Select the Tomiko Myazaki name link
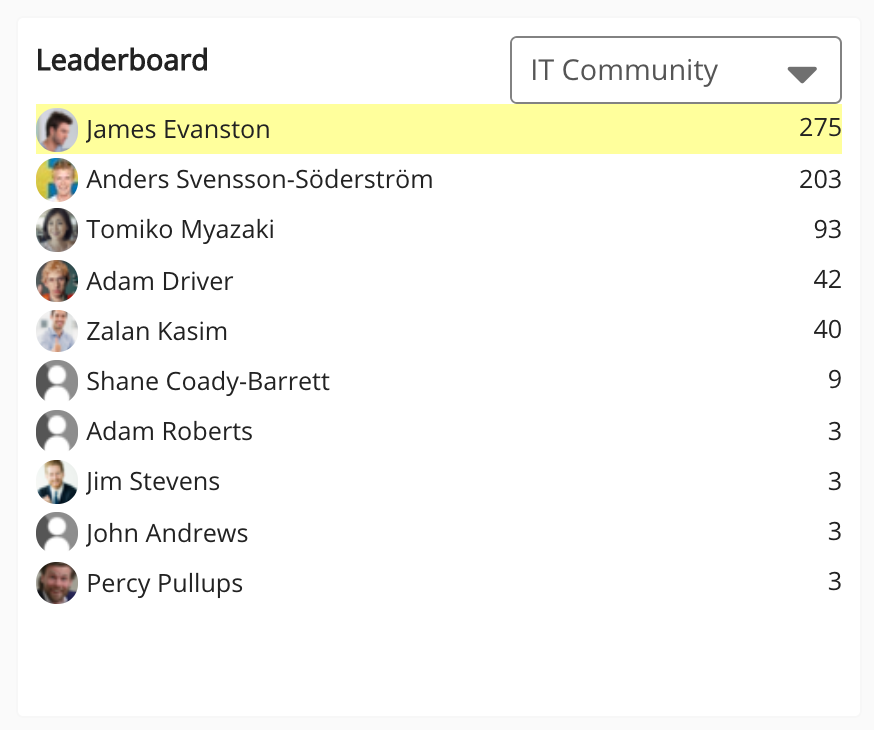Image resolution: width=874 pixels, height=730 pixels. tap(180, 230)
